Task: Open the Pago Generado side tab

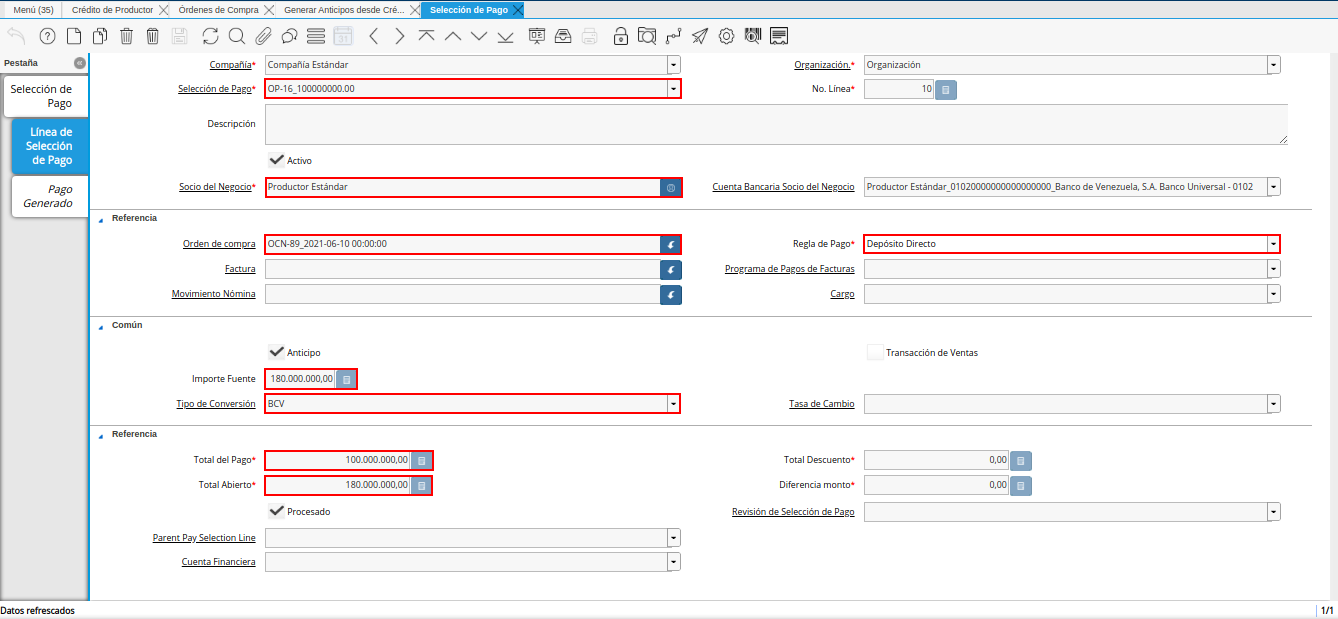Action: click(49, 196)
